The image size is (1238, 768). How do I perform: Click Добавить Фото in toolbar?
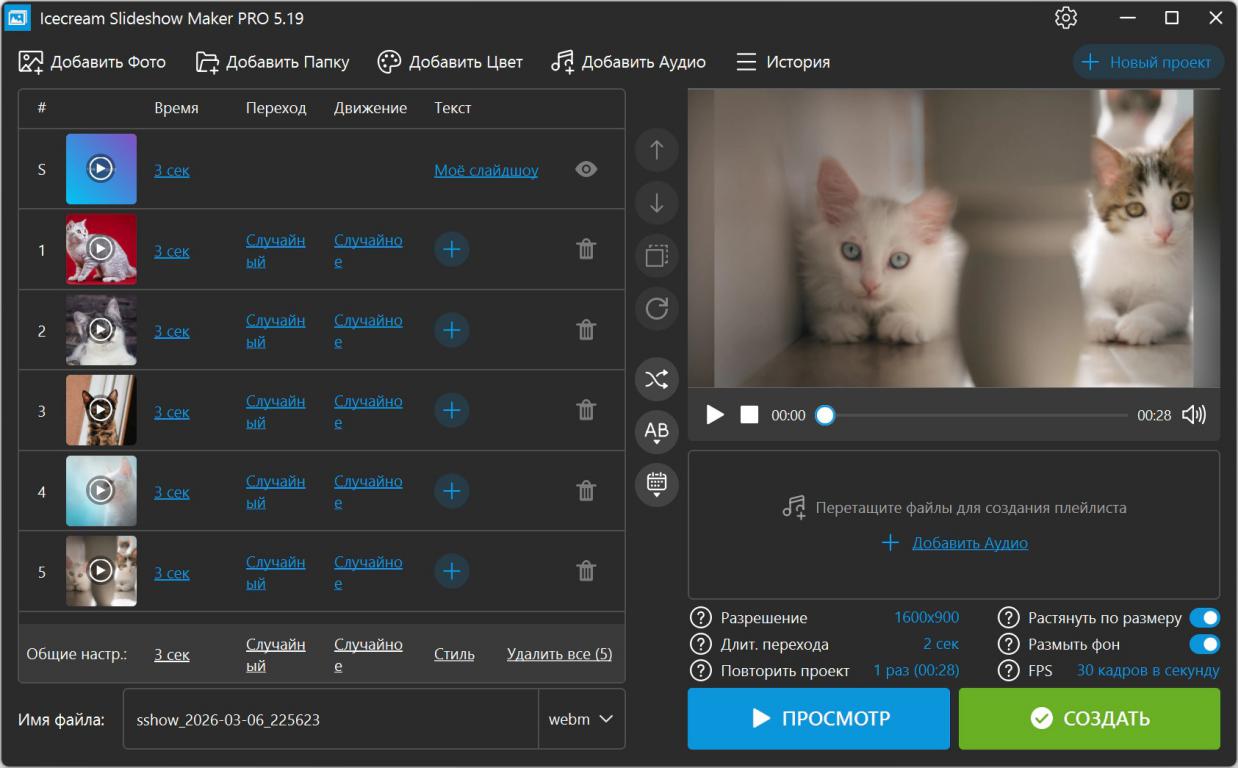92,62
